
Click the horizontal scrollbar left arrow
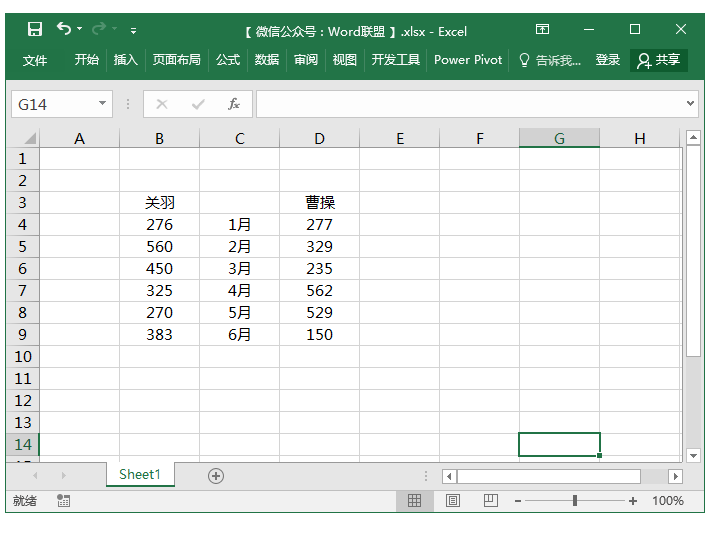[449, 476]
